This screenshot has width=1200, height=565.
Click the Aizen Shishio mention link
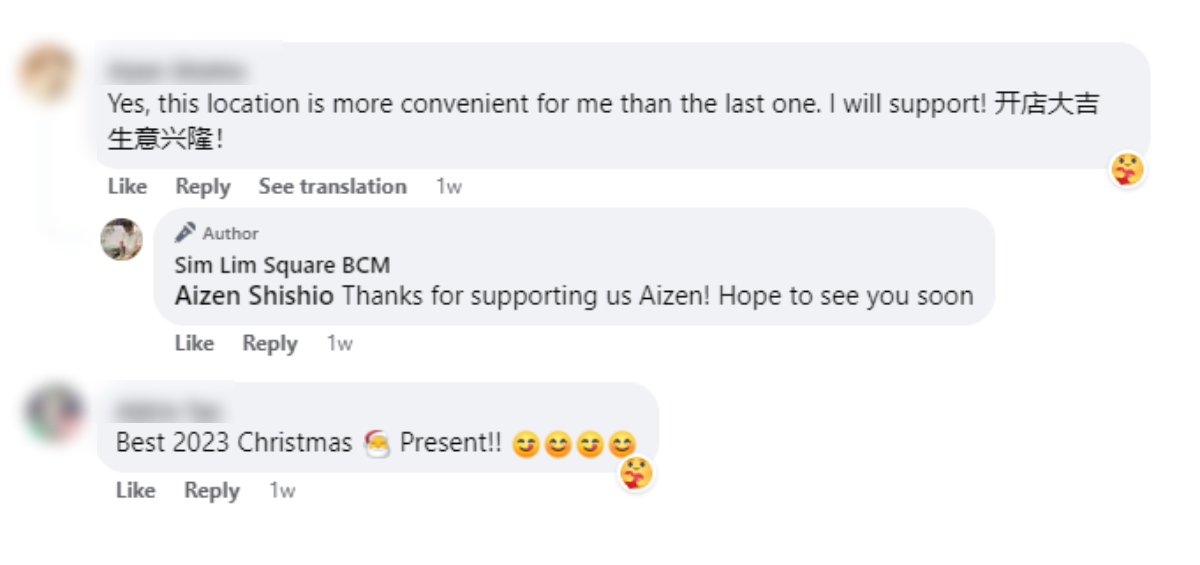[x=254, y=296]
